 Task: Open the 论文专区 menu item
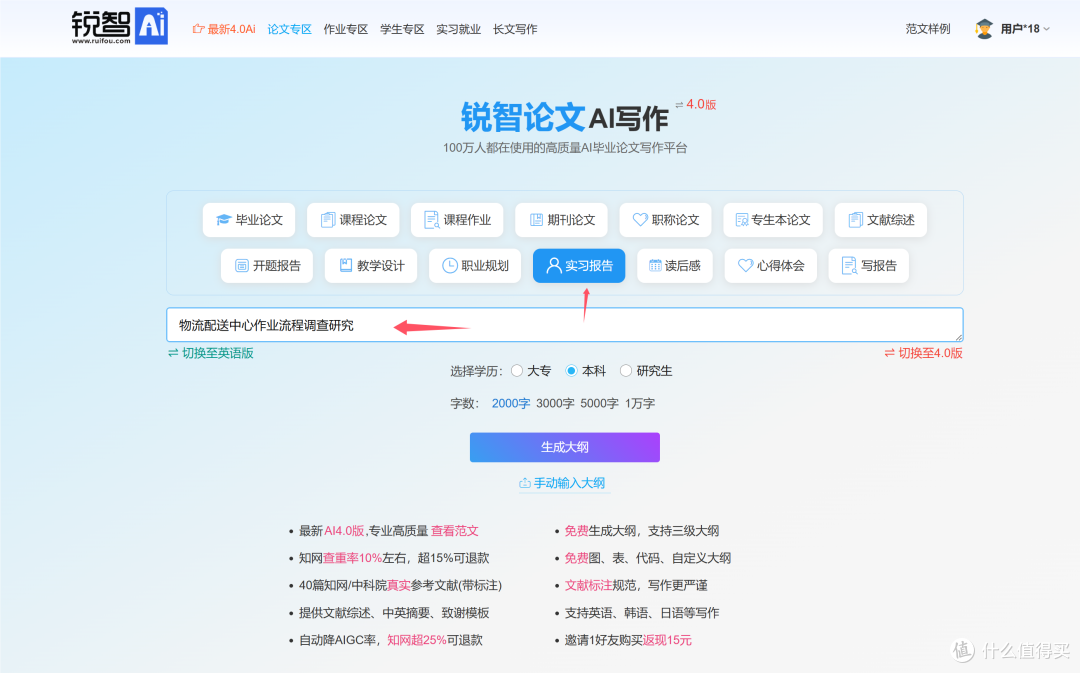tap(289, 29)
